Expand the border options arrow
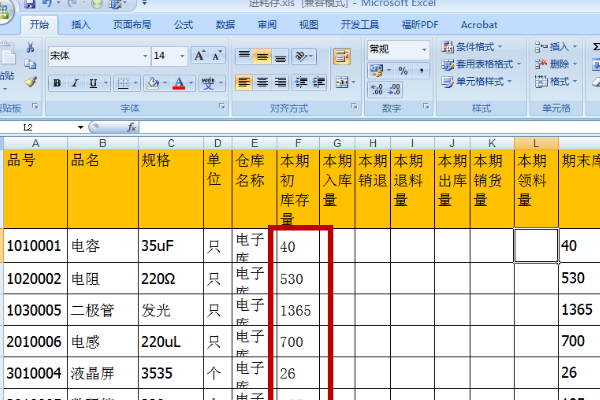 [x=136, y=83]
